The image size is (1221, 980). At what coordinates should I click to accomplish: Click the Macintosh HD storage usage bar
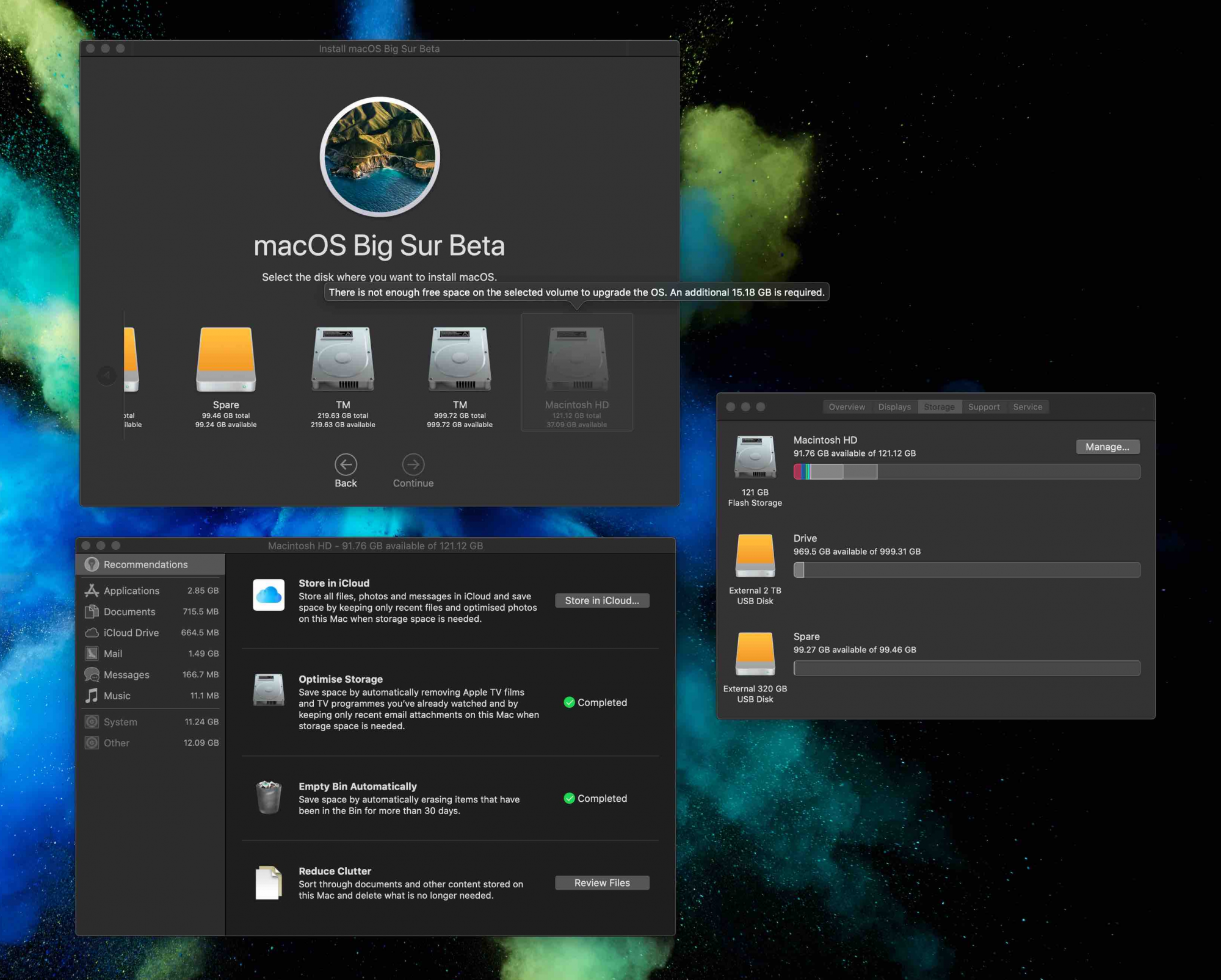click(966, 472)
